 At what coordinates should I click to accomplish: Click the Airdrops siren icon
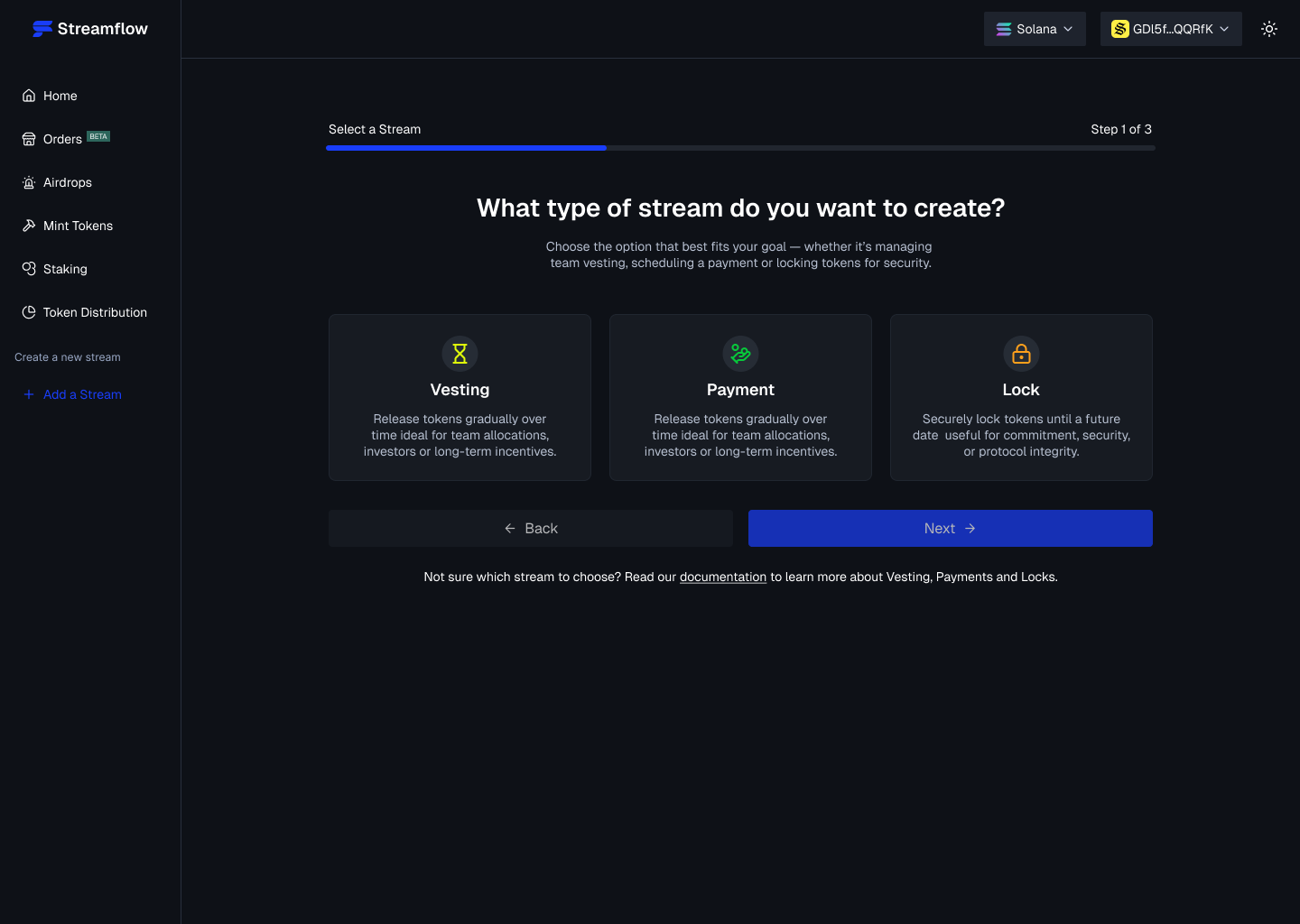[29, 182]
